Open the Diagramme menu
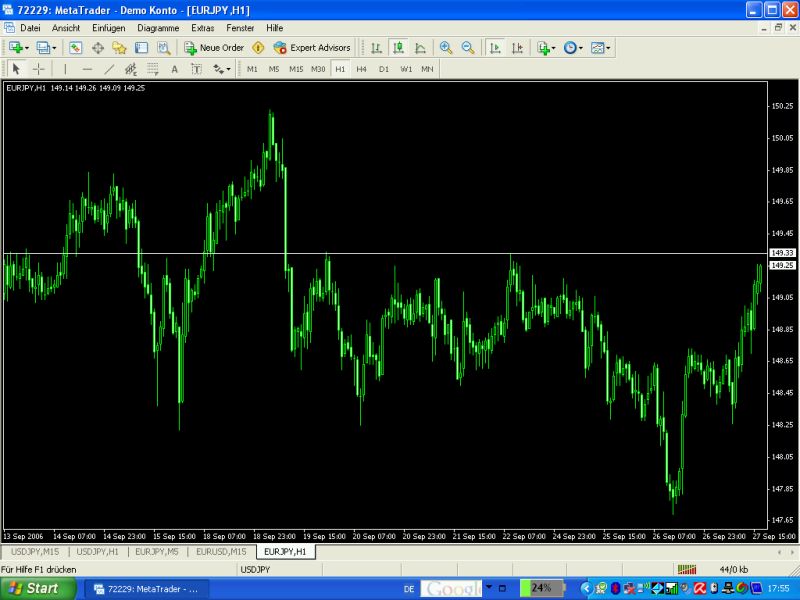800x600 pixels. click(159, 28)
